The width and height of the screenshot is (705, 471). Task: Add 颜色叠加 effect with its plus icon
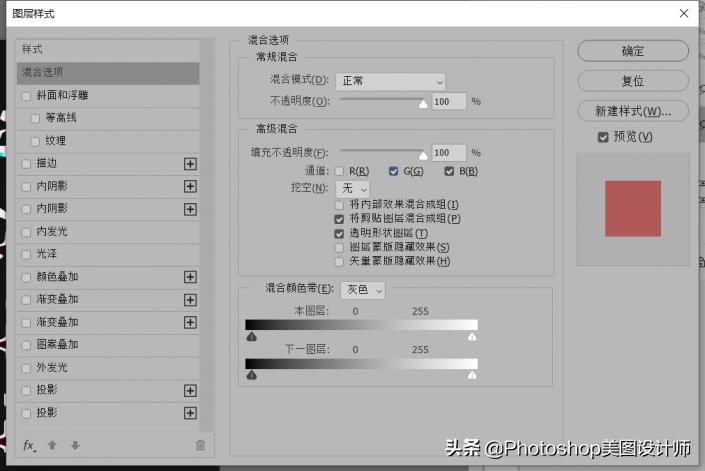tap(190, 277)
